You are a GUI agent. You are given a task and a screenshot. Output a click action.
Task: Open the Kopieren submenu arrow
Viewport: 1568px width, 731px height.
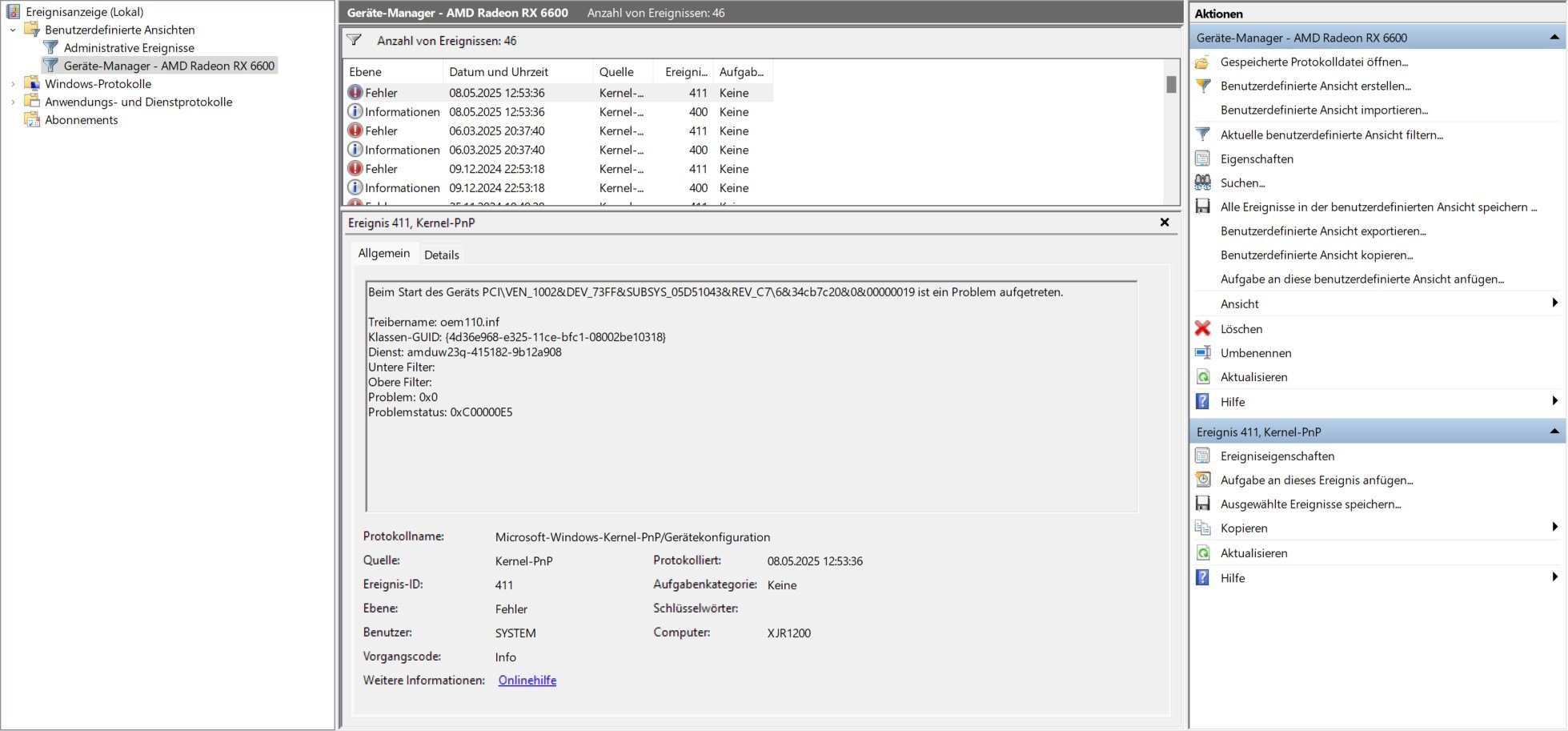click(1554, 527)
